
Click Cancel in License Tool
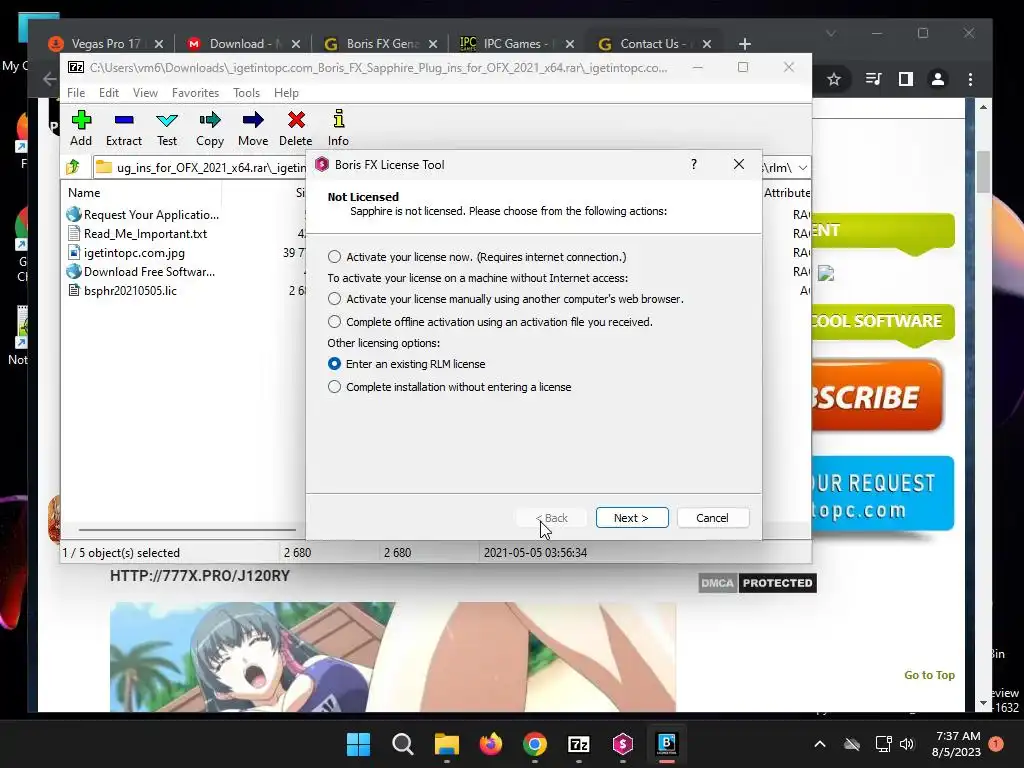(x=712, y=518)
